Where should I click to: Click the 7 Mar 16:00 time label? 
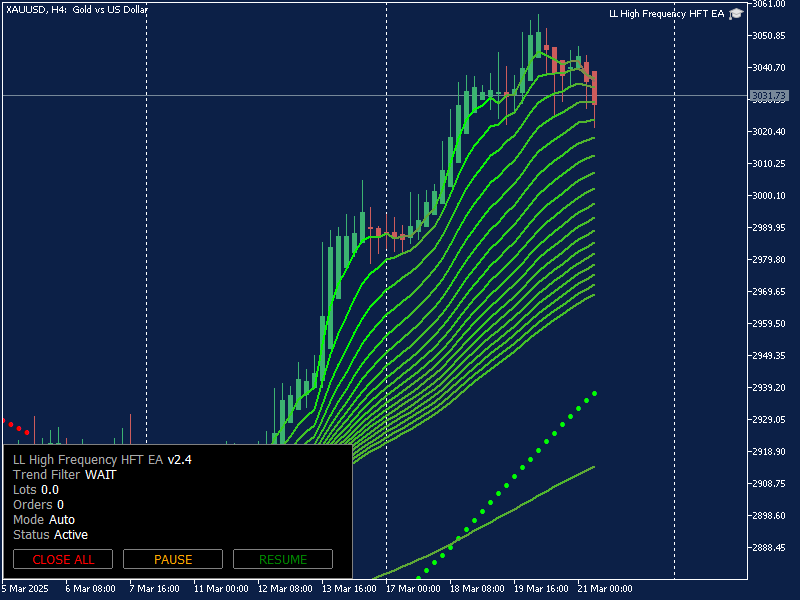(155, 588)
